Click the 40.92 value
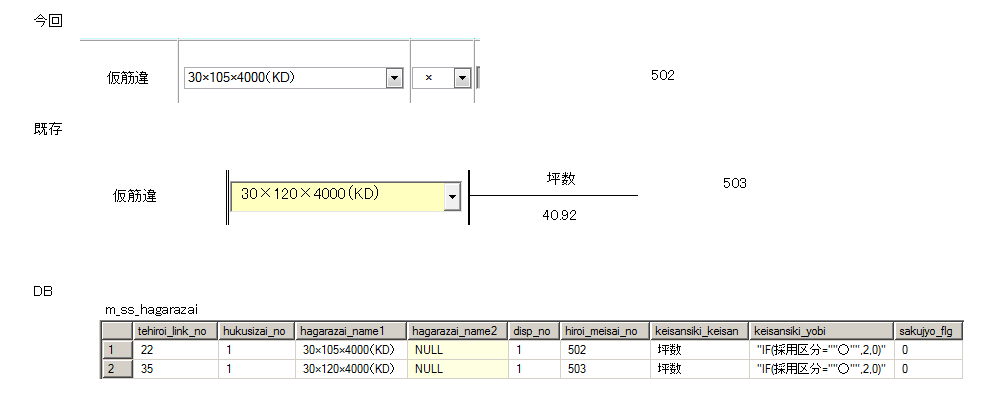This screenshot has width=991, height=394. (559, 215)
